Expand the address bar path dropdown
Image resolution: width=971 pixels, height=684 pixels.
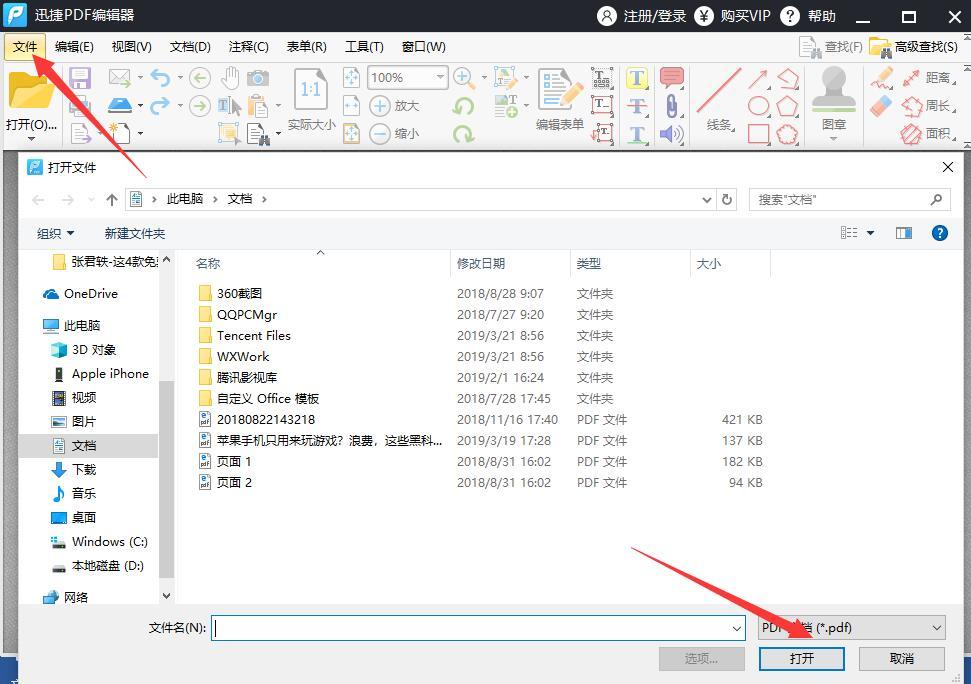pos(707,199)
